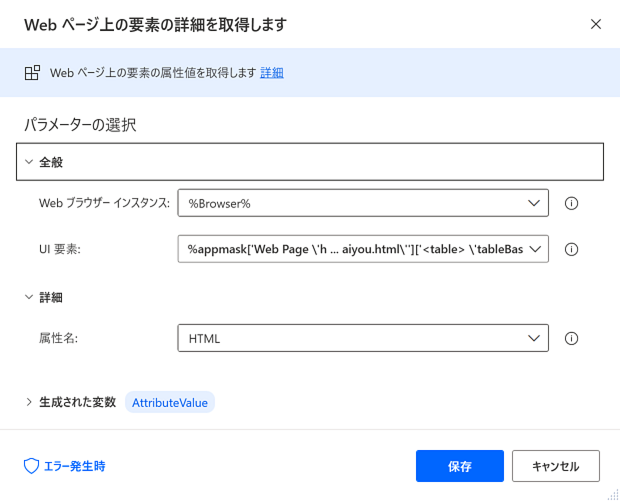The width and height of the screenshot is (620, 502).
Task: Open the 詳細 link in the banner
Action: pyautogui.click(x=272, y=73)
